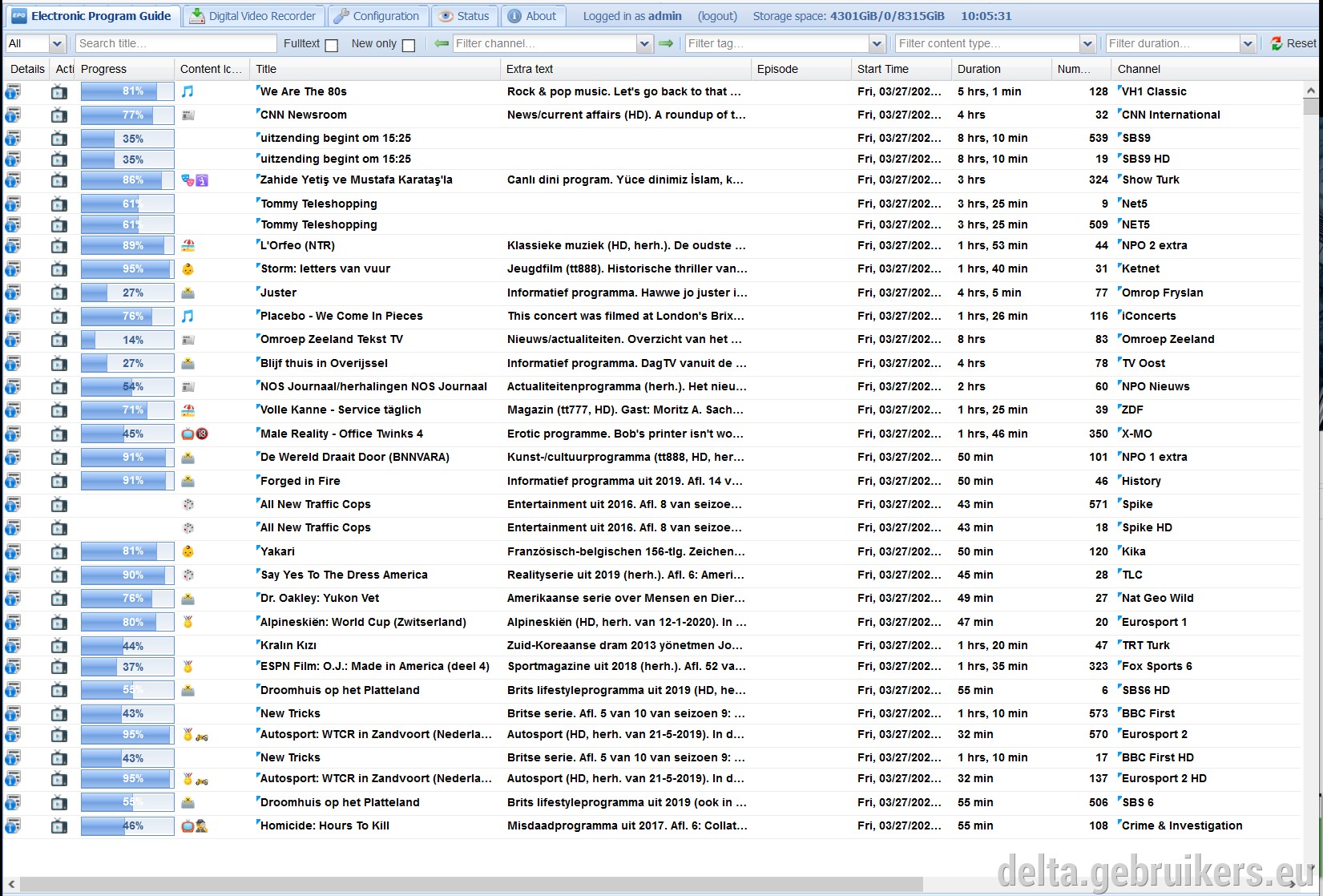
Task: Switch to Electronic Program Guide tab
Action: [91, 16]
